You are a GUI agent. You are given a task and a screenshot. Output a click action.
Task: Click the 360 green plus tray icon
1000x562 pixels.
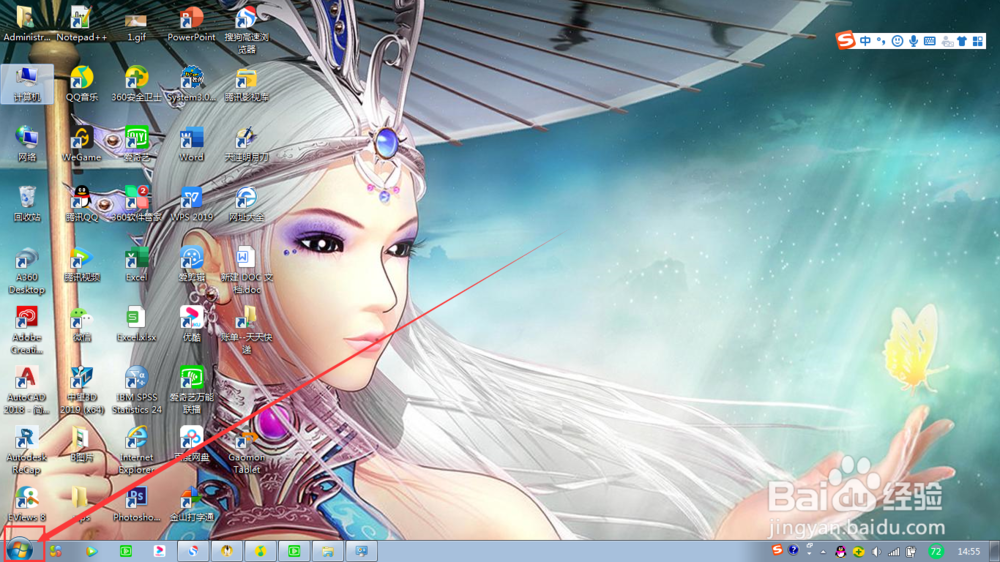(858, 552)
